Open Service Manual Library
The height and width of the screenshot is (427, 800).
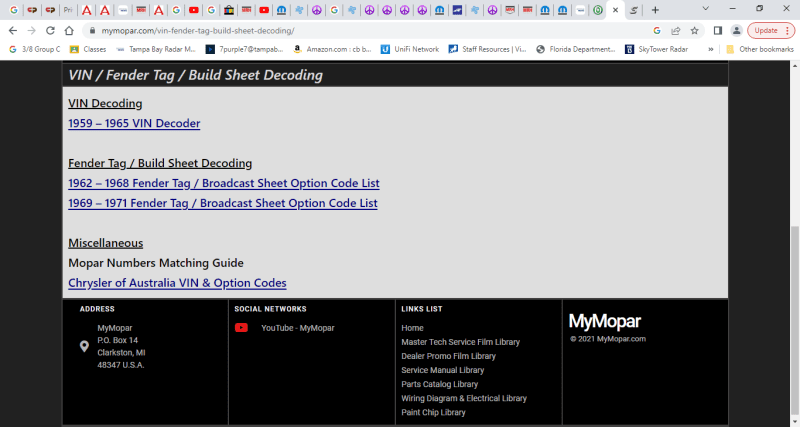coord(443,370)
